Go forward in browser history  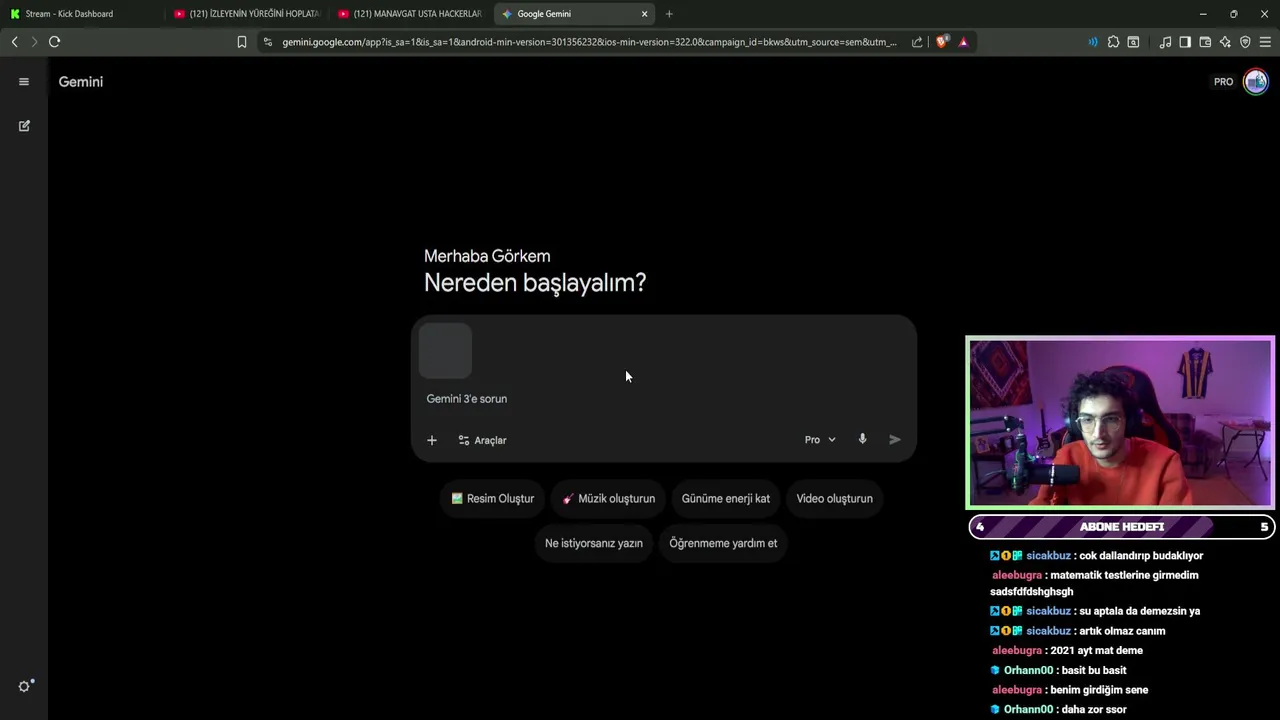34,42
